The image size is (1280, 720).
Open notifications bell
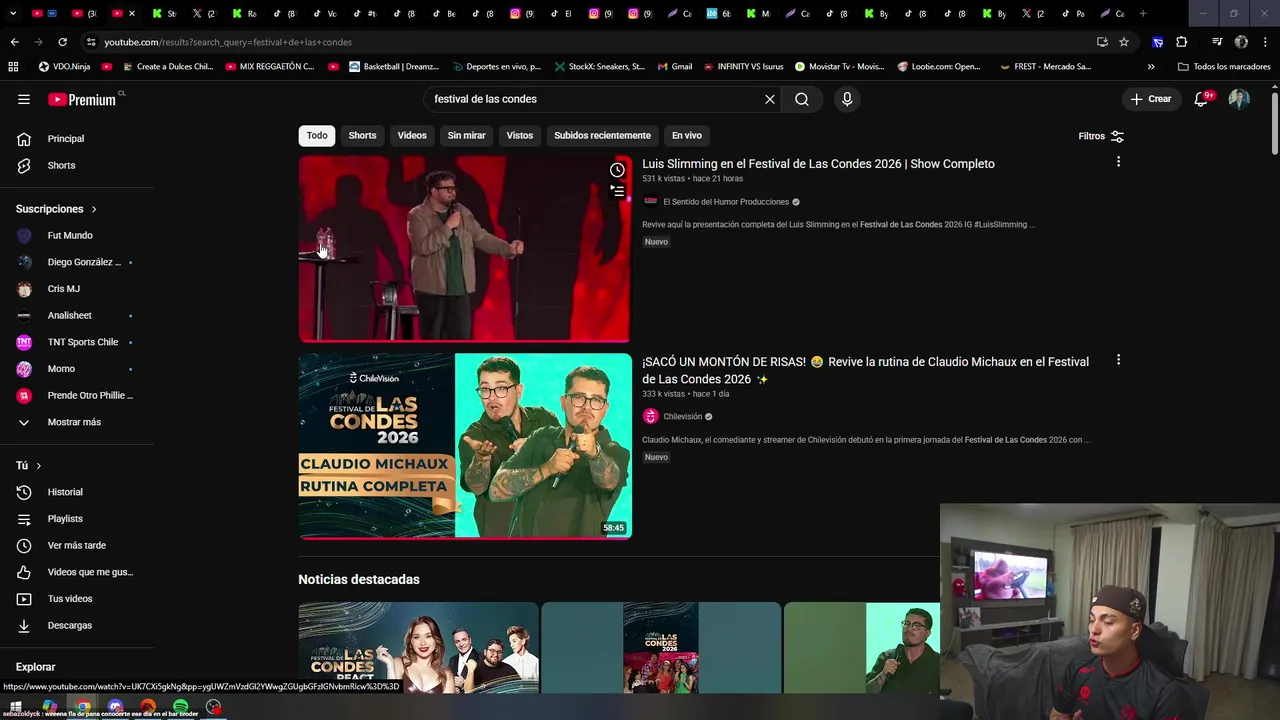click(1202, 99)
